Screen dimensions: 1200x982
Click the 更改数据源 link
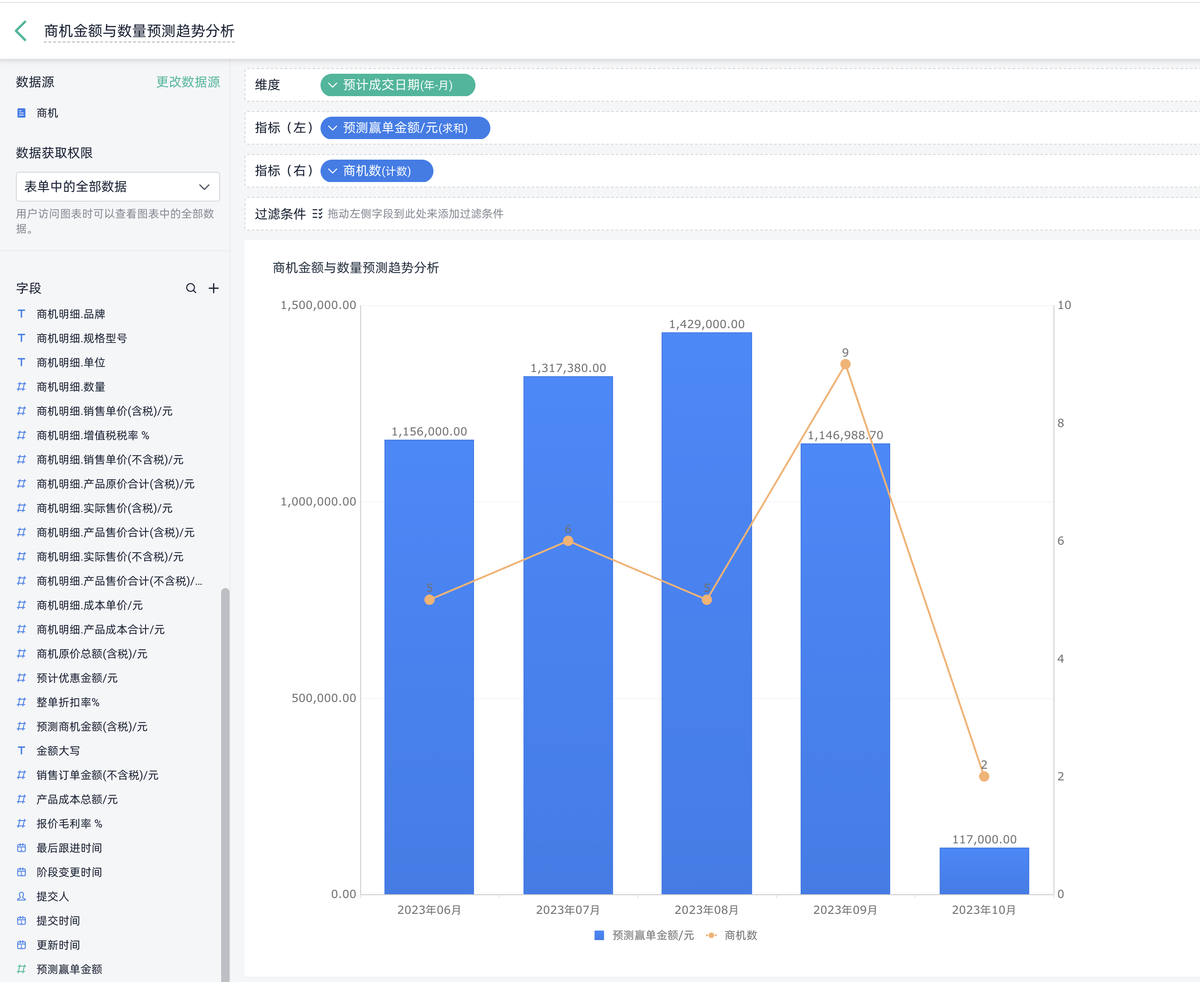click(x=189, y=81)
